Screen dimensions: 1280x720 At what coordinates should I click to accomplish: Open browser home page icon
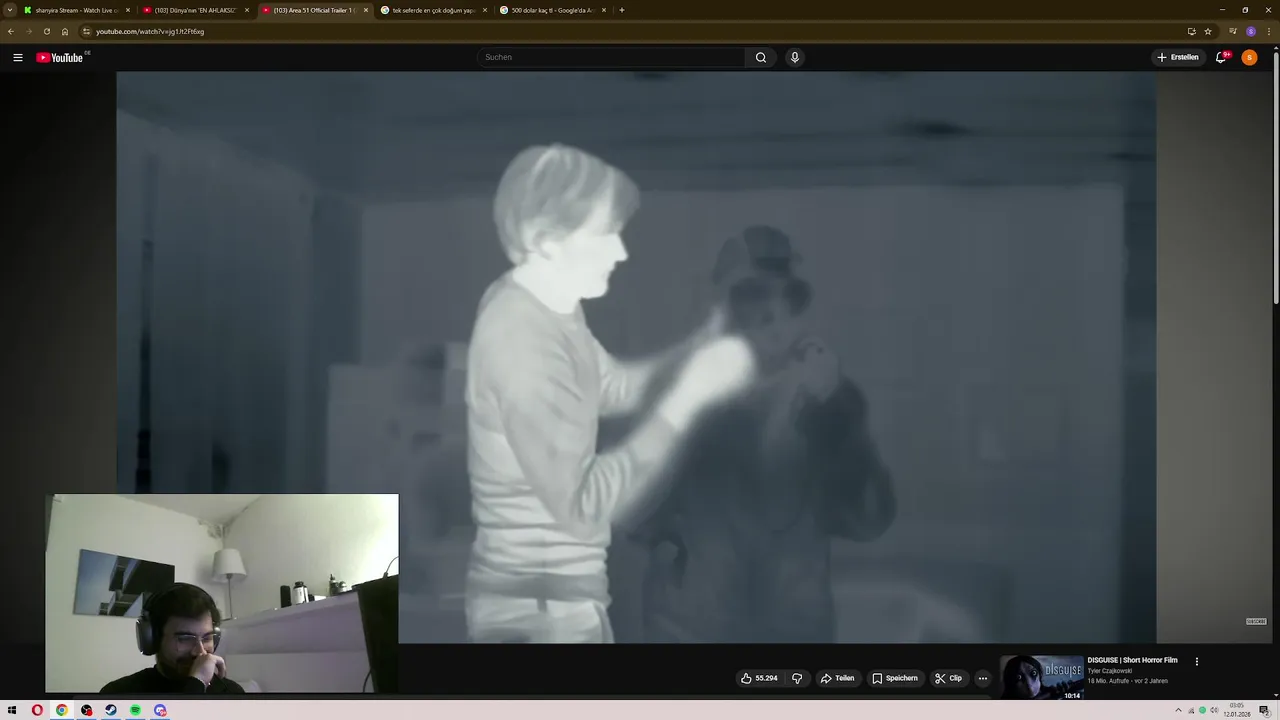pyautogui.click(x=65, y=31)
